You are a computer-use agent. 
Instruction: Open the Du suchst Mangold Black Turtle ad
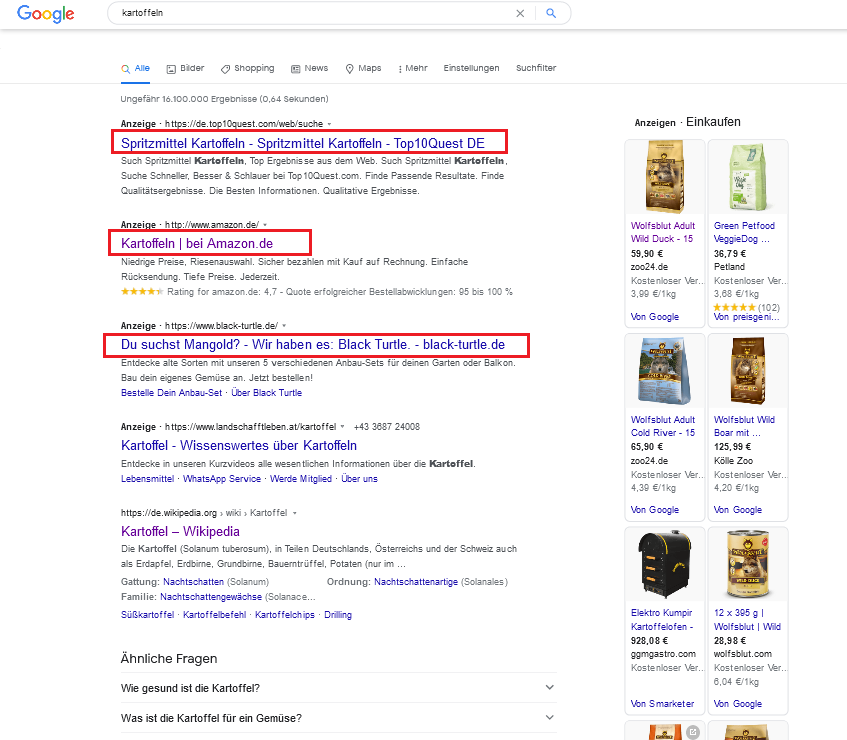[313, 345]
